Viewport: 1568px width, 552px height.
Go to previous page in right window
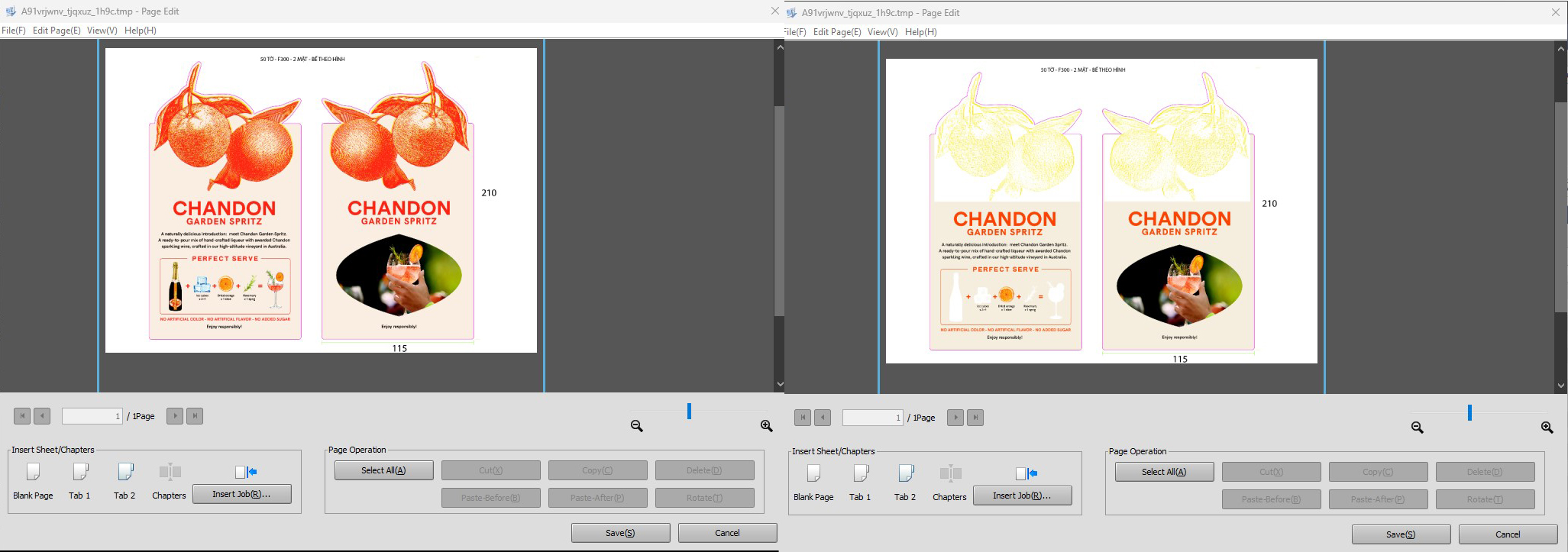(823, 418)
